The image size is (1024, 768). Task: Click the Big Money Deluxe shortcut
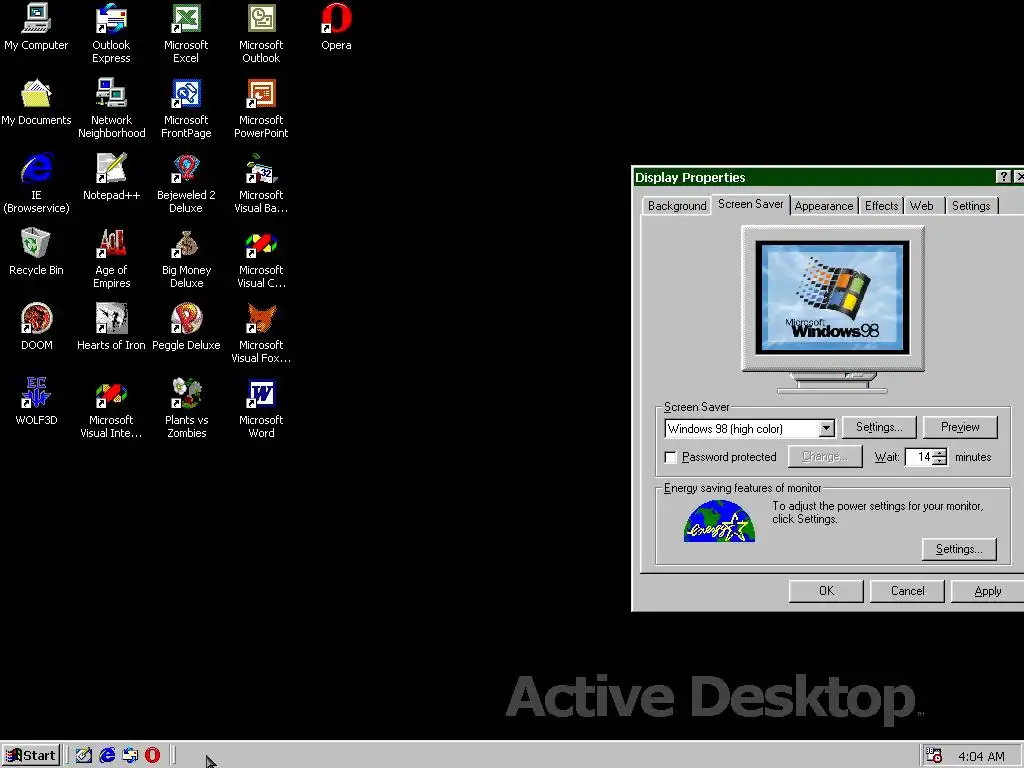pos(186,258)
